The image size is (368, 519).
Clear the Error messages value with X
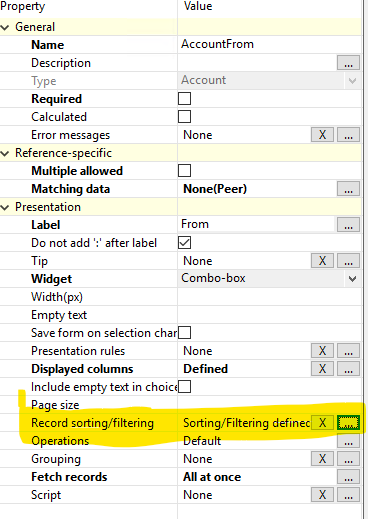click(x=322, y=135)
